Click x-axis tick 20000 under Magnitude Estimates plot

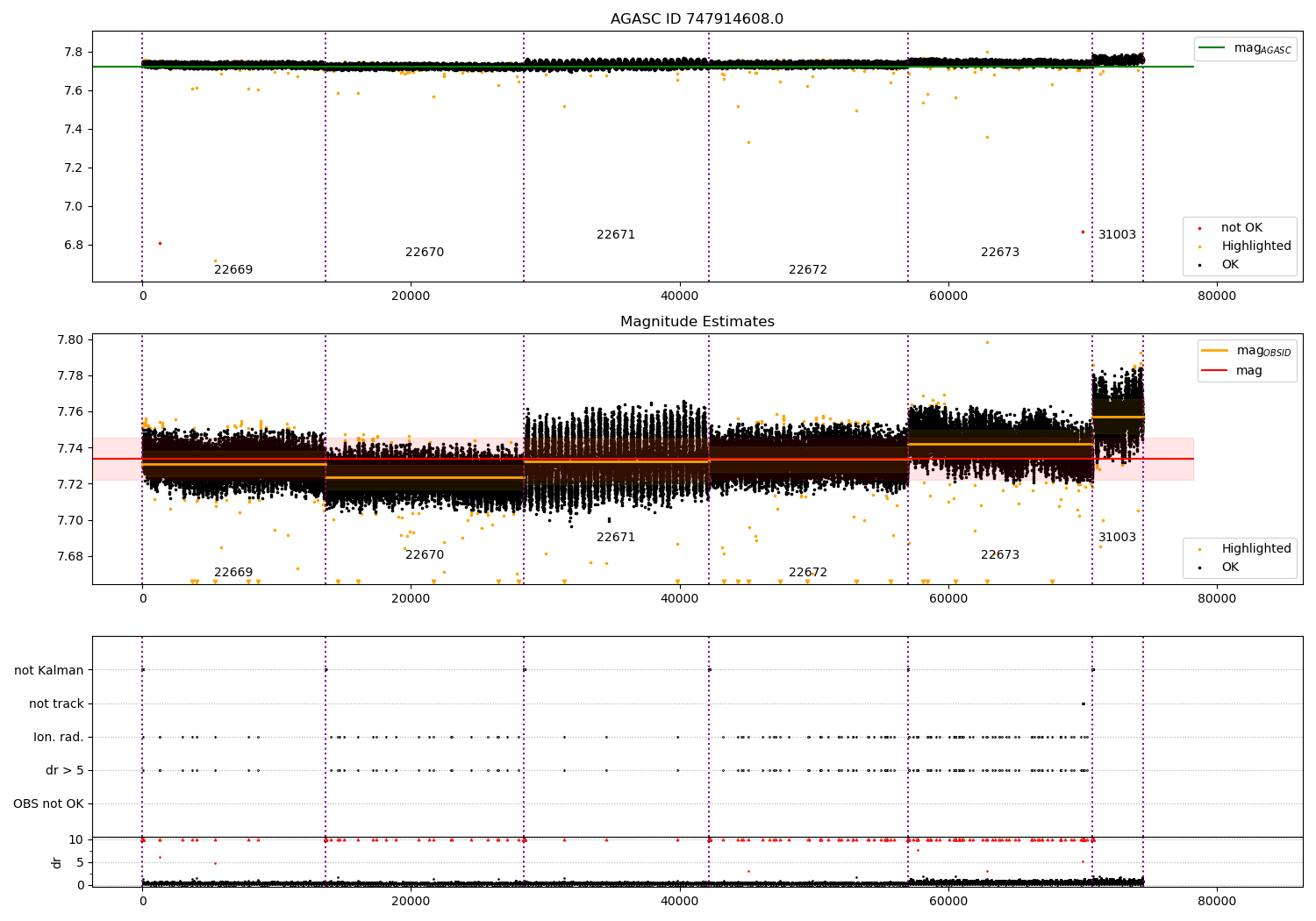pos(411,599)
